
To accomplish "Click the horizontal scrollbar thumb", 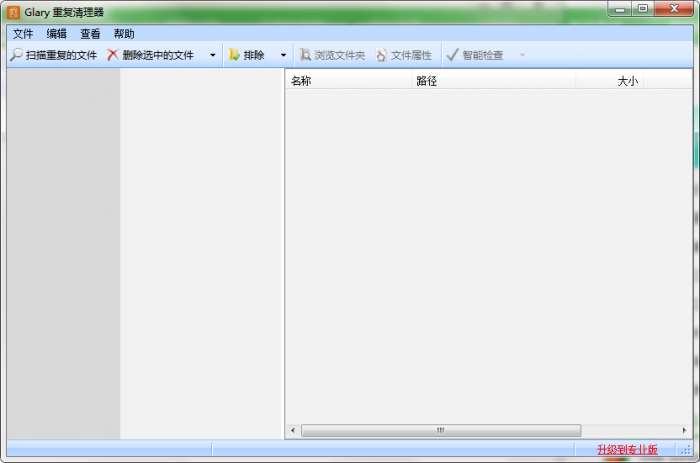I will [441, 430].
